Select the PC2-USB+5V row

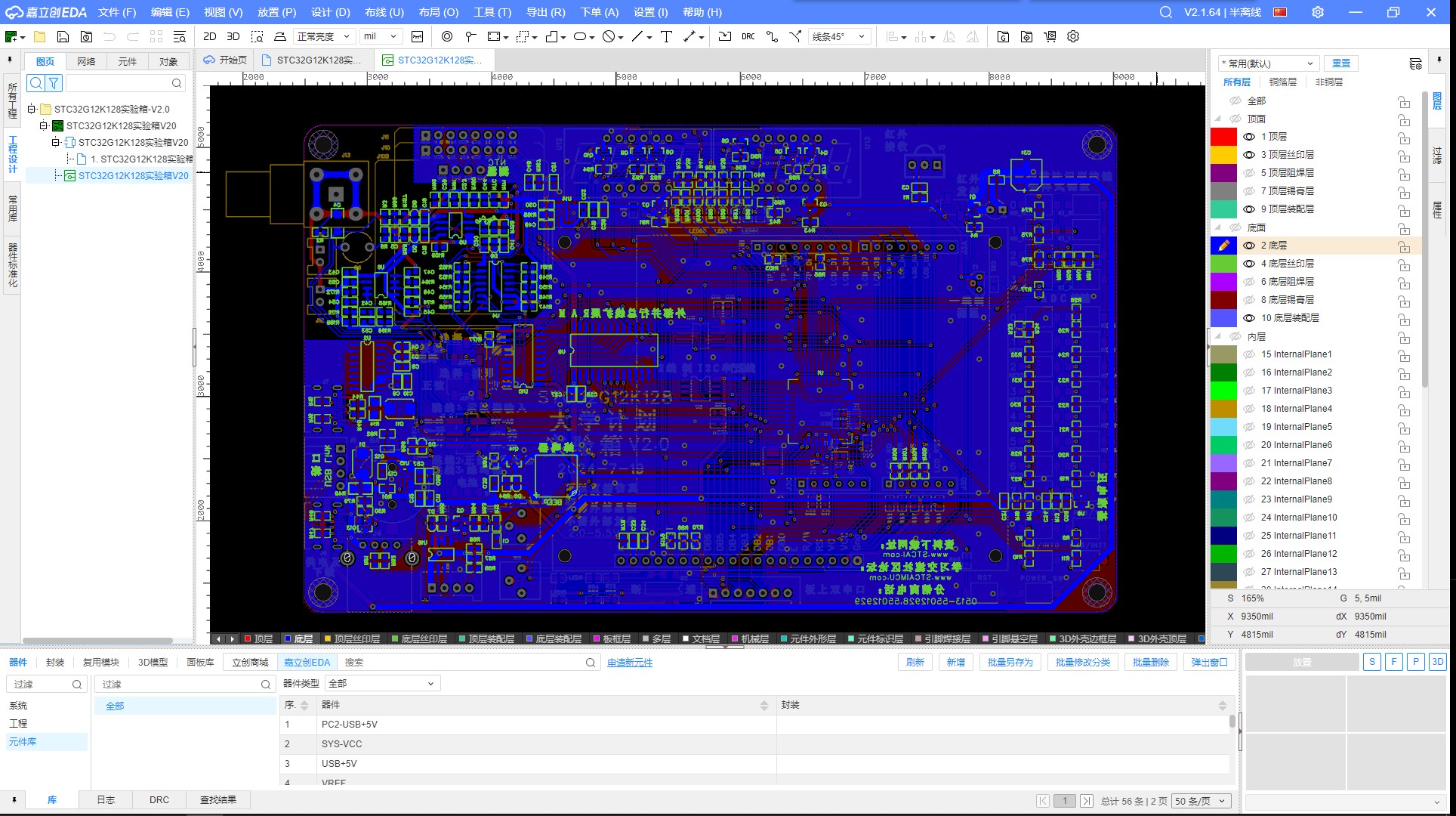pyautogui.click(x=755, y=725)
